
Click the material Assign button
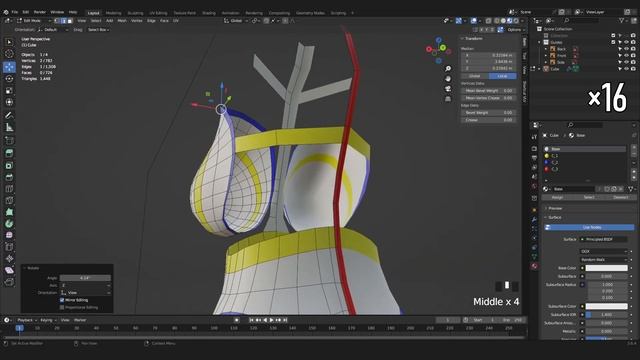point(557,198)
